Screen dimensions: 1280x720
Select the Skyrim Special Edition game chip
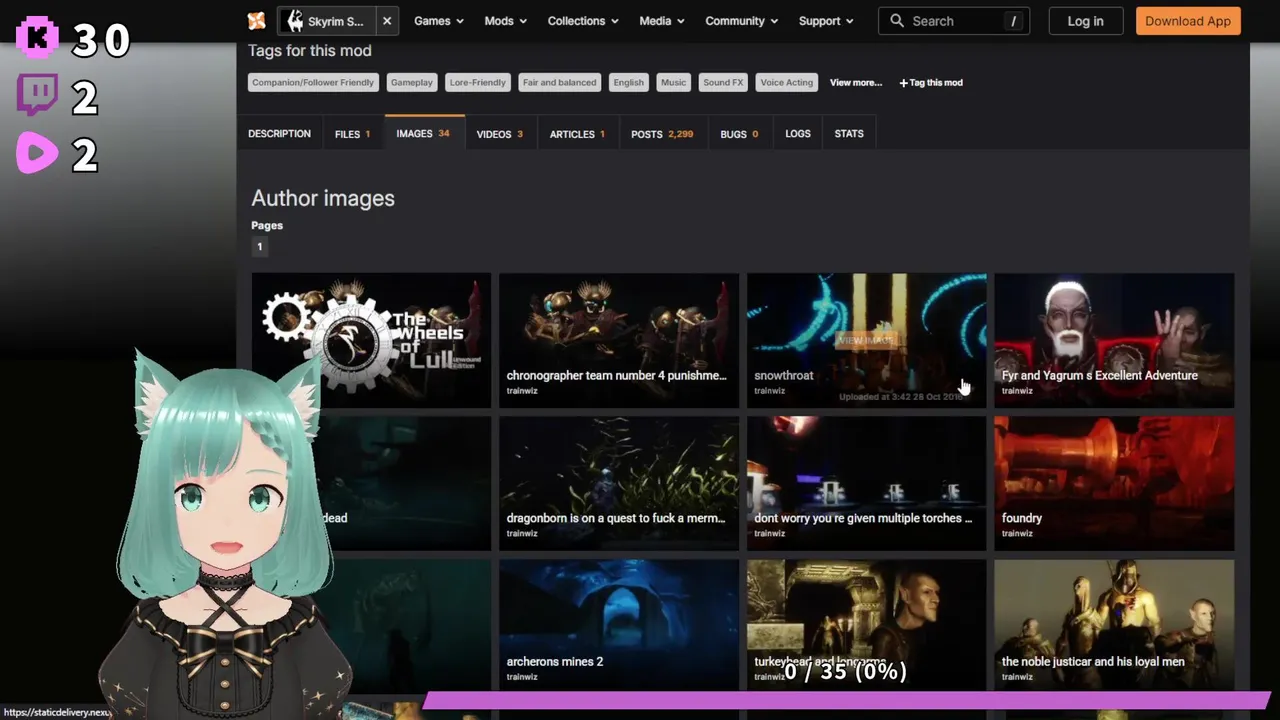[326, 21]
